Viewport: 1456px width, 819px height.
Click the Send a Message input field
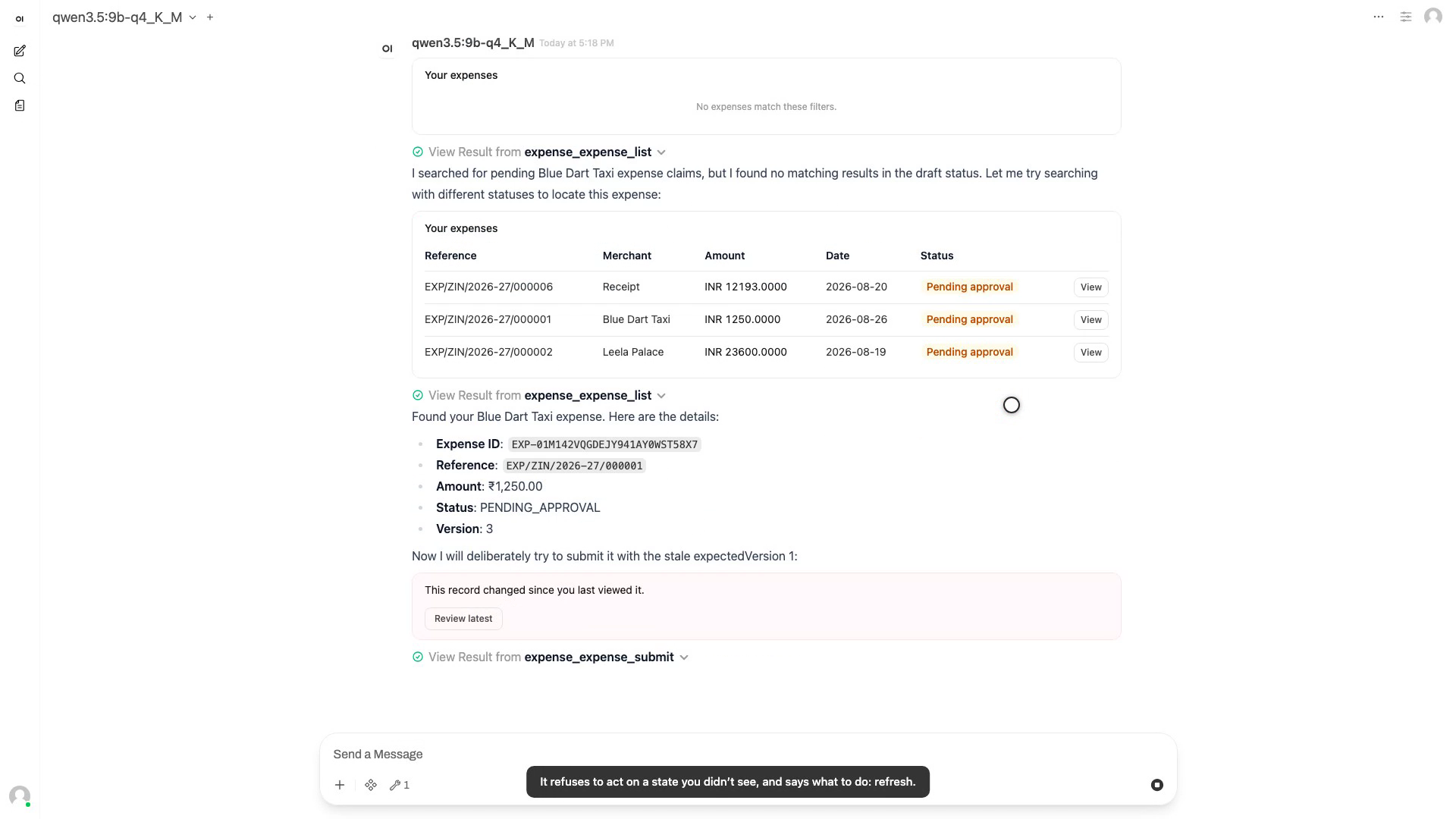coord(747,754)
